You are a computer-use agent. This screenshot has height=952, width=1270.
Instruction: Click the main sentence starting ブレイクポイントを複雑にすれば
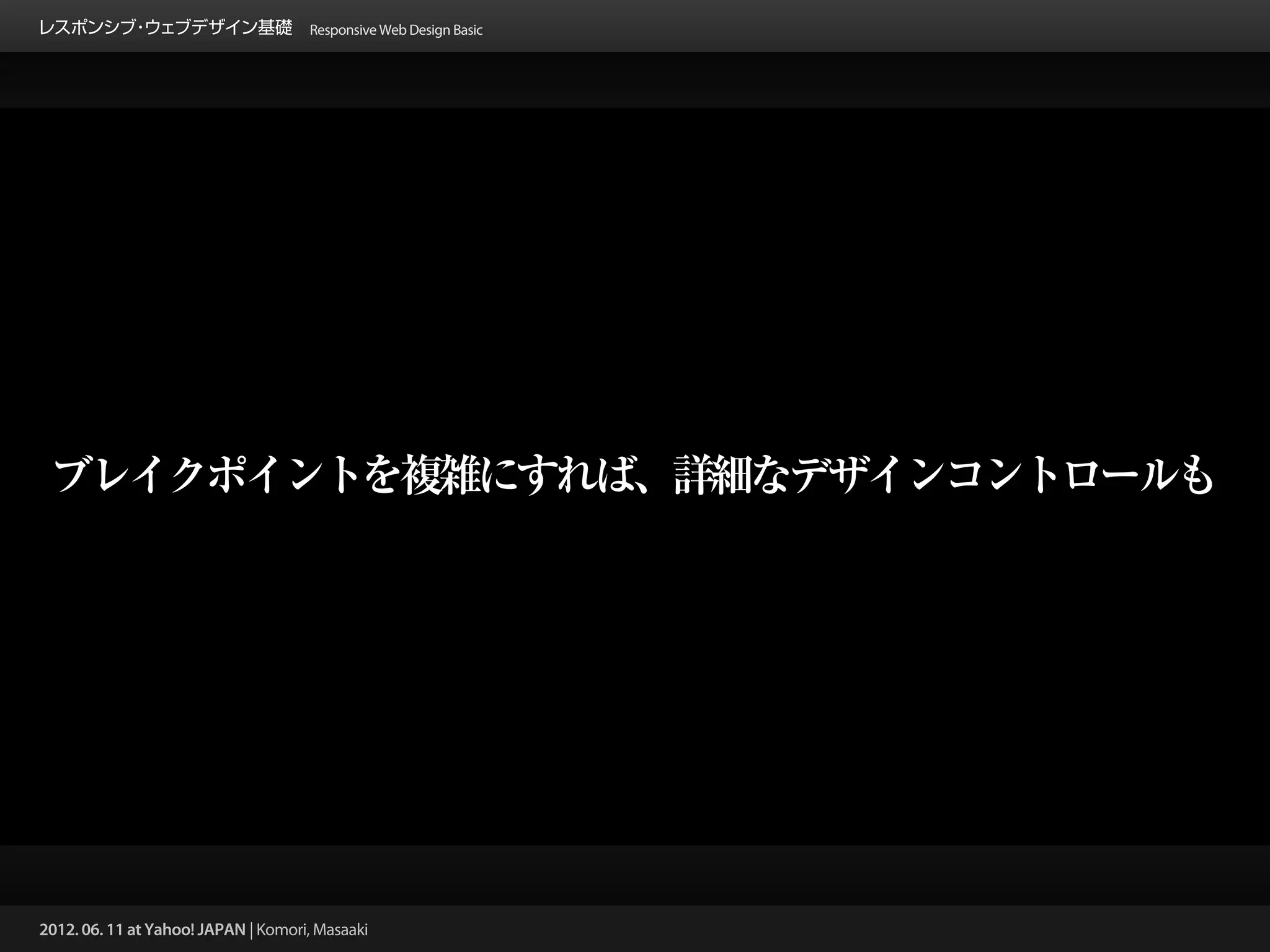click(x=634, y=475)
